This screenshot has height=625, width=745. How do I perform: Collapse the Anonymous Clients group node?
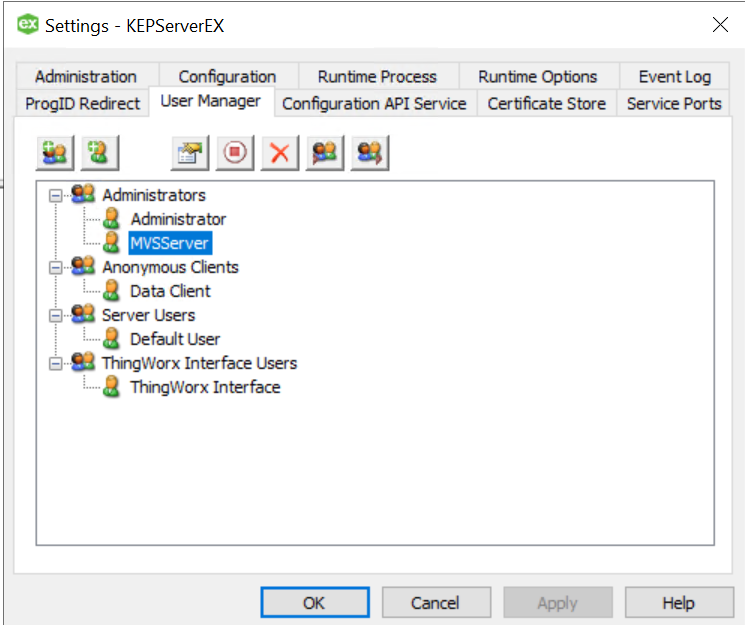click(x=56, y=268)
